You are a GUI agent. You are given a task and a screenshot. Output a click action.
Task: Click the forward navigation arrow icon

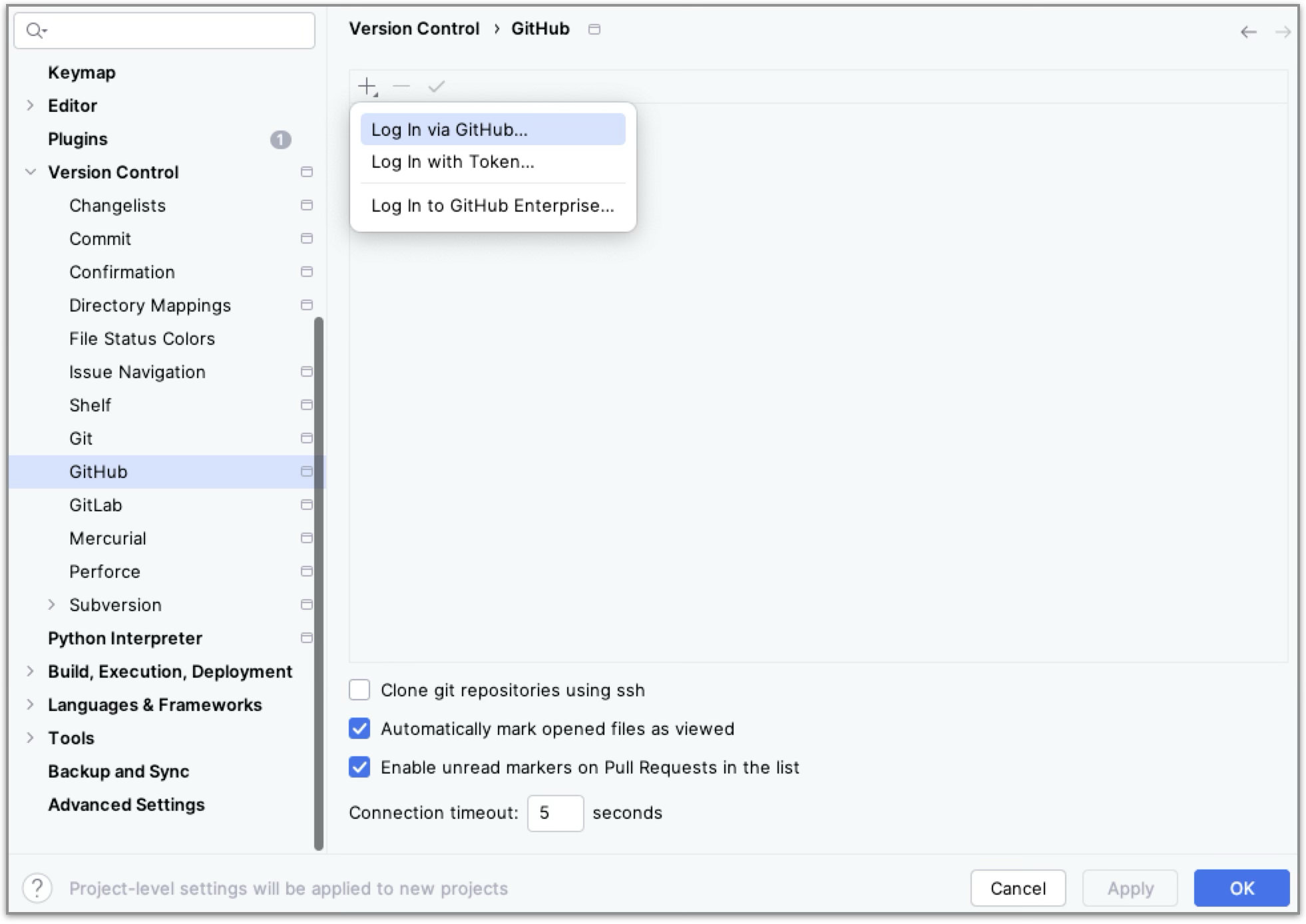[x=1283, y=31]
